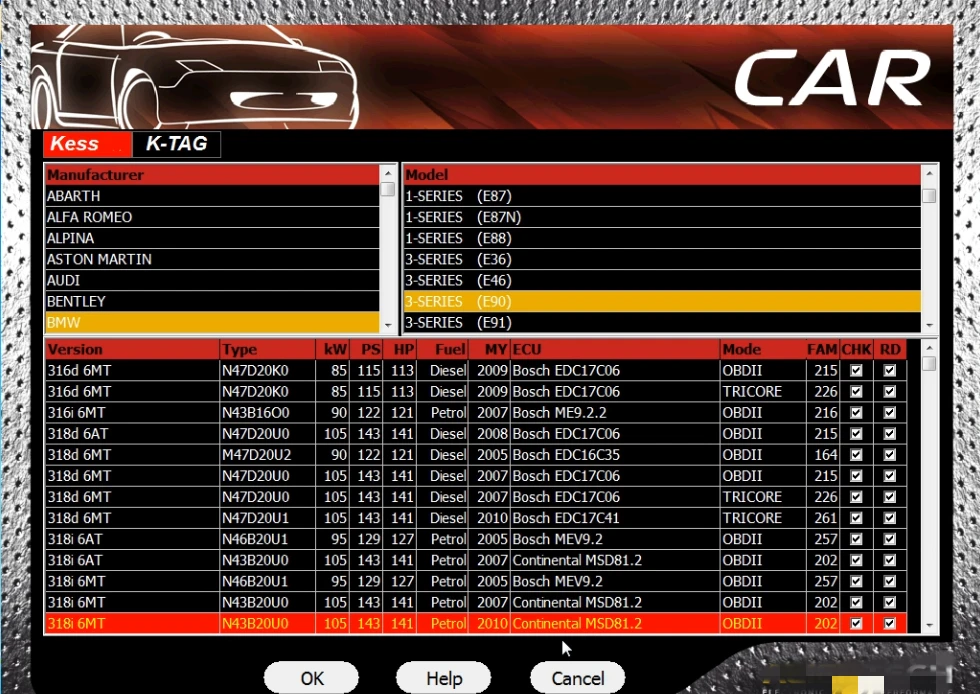This screenshot has height=694, width=980.
Task: Toggle RD checkbox on 318i 6AT 2005 MEV9.2 row
Action: 889,539
